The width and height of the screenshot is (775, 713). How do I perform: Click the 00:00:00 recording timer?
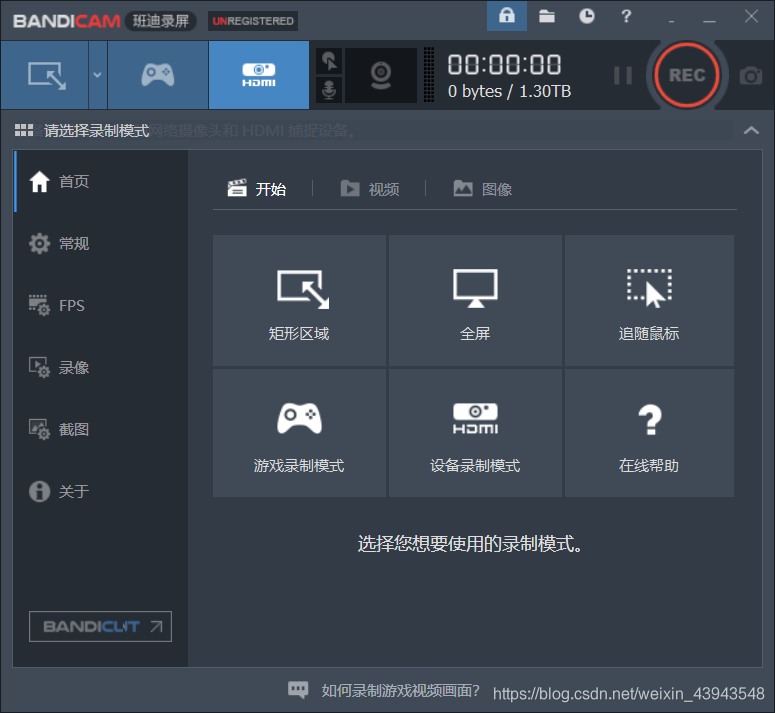pos(504,64)
